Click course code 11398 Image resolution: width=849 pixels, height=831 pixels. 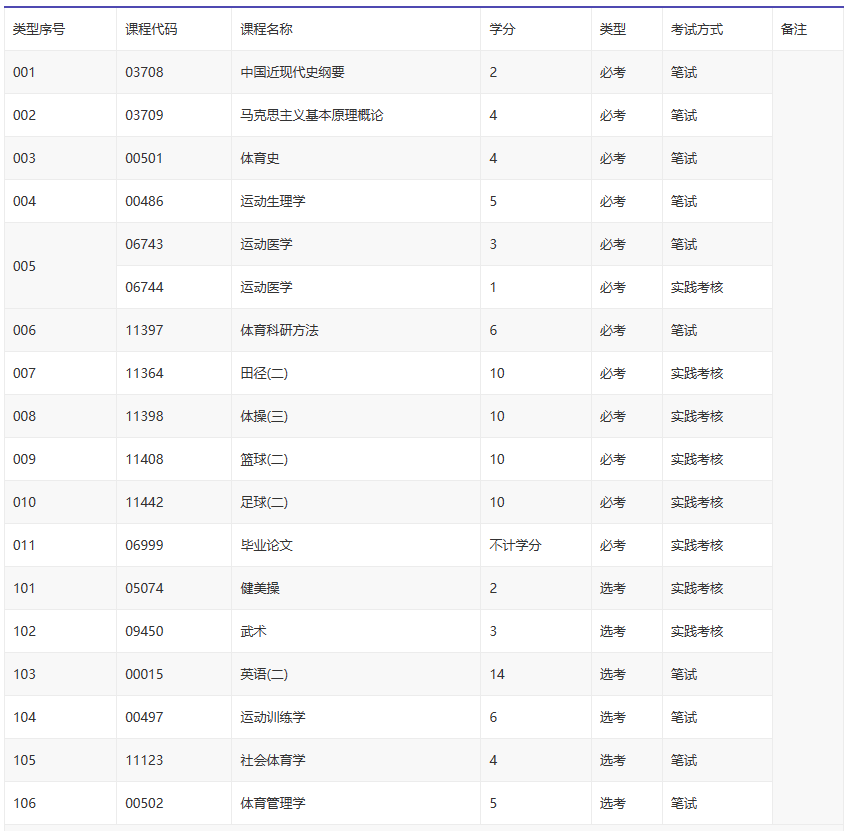[x=144, y=417]
